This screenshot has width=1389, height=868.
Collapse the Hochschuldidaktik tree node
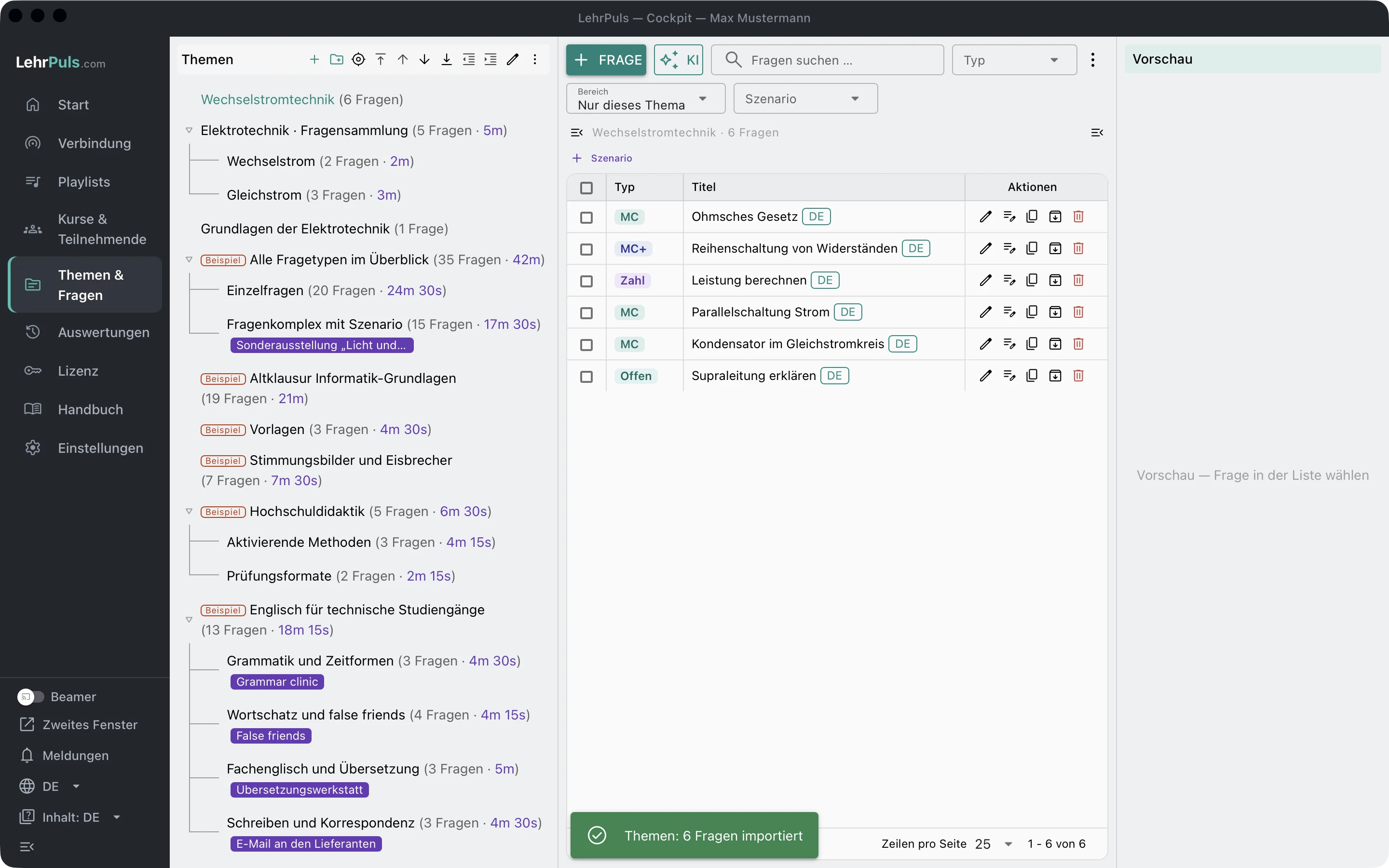point(189,512)
